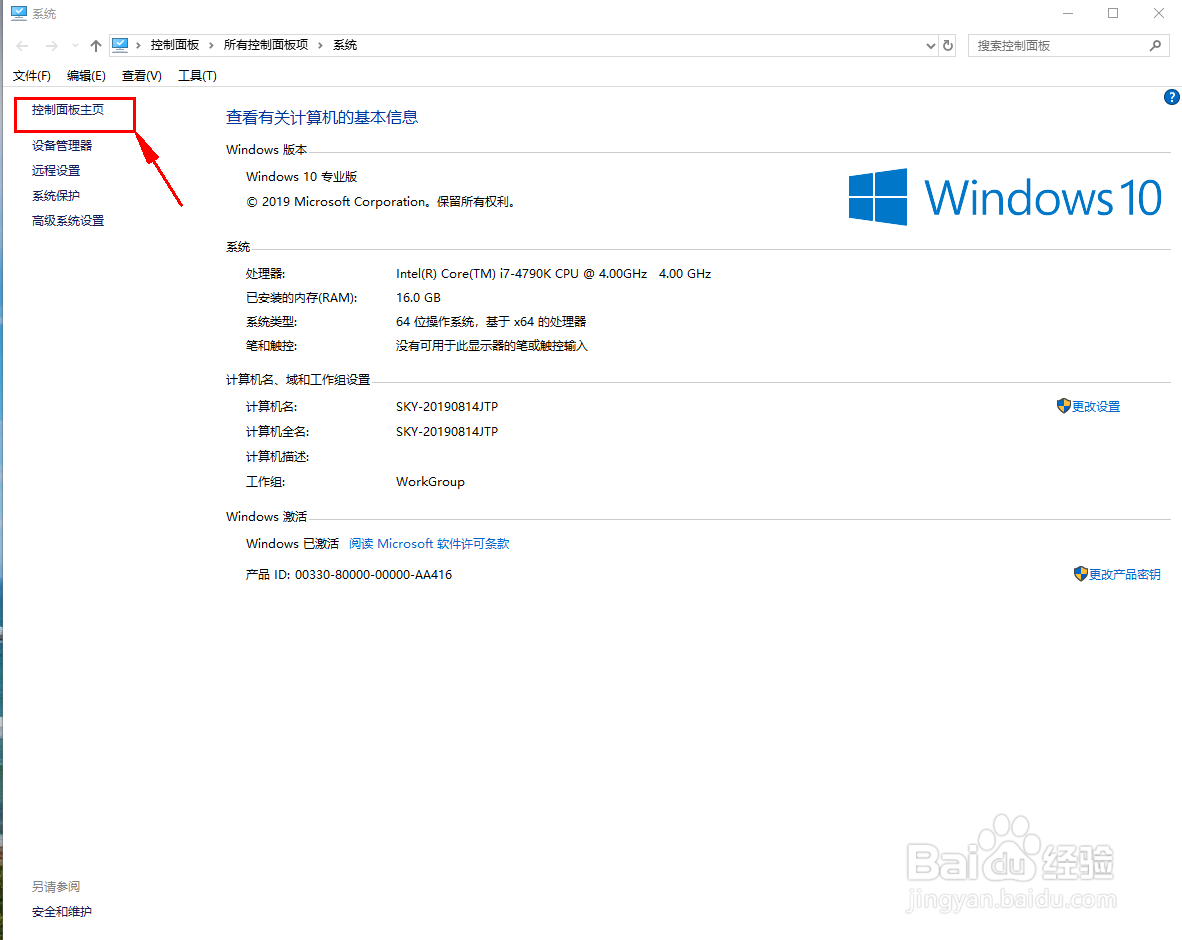Click the system icon in the title bar

[19, 14]
